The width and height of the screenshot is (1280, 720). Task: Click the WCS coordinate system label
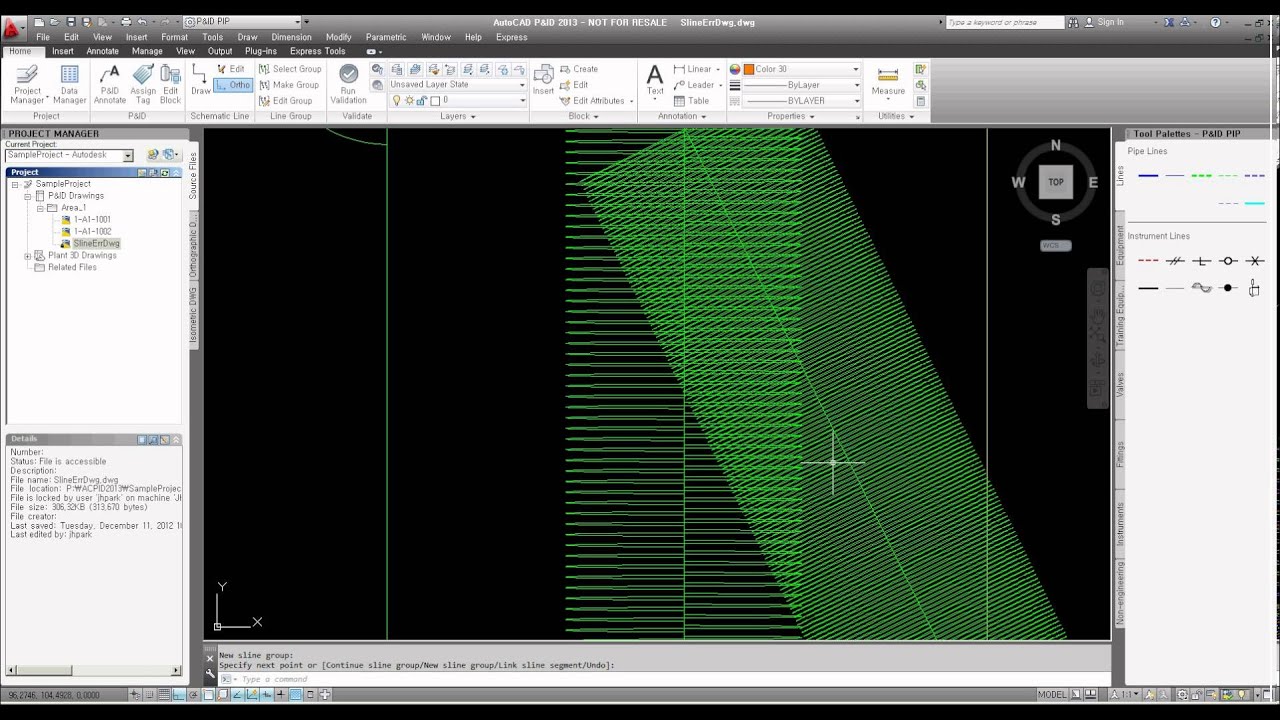click(x=1055, y=245)
